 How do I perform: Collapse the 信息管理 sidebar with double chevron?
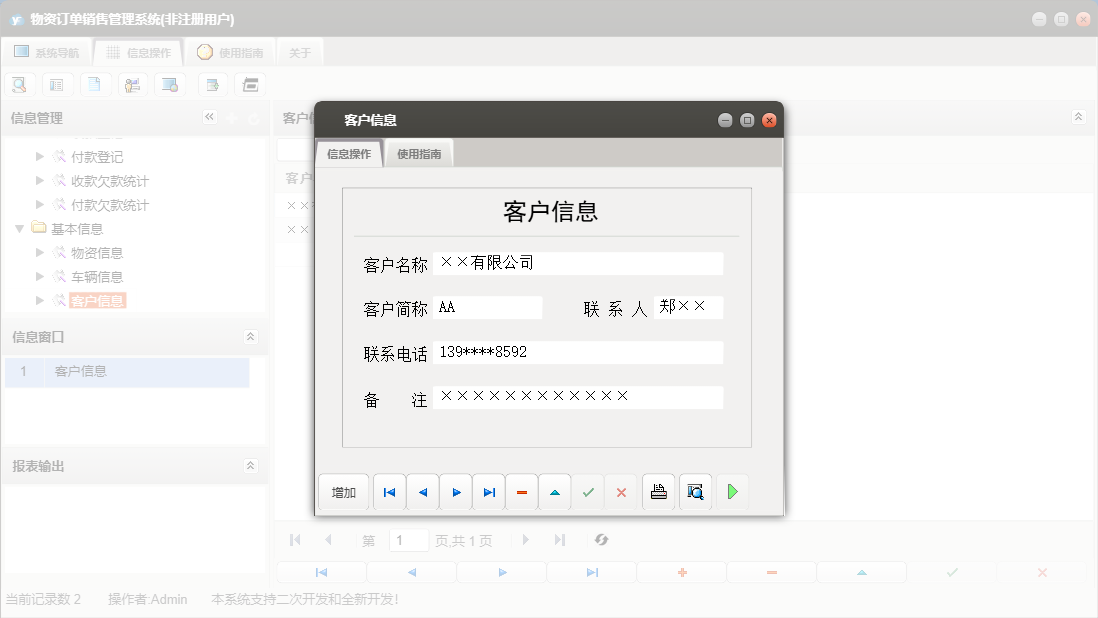click(209, 117)
